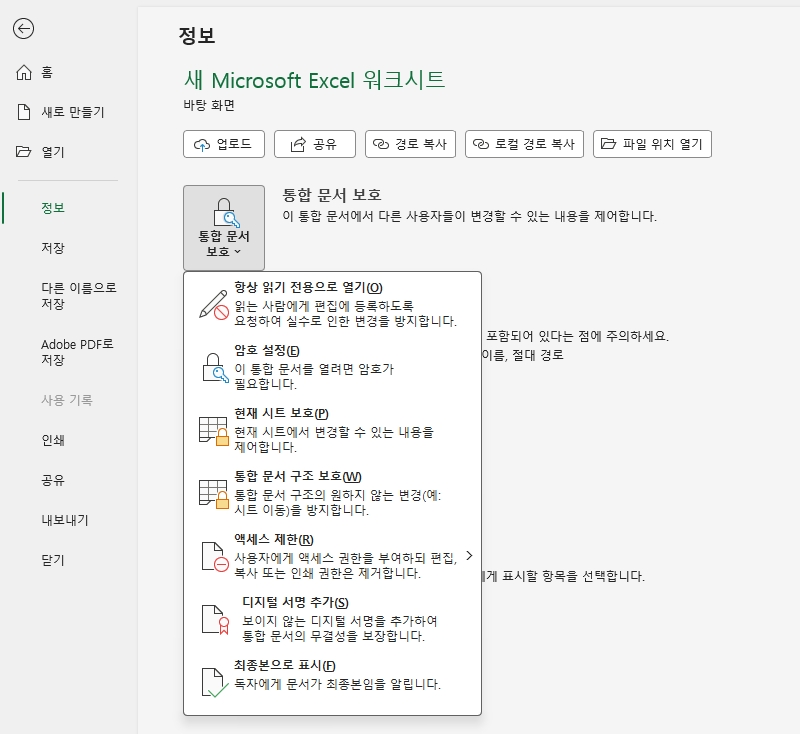Select 디지털 서명 추가(S)
Viewport: 800px width, 734px height.
tap(332, 619)
